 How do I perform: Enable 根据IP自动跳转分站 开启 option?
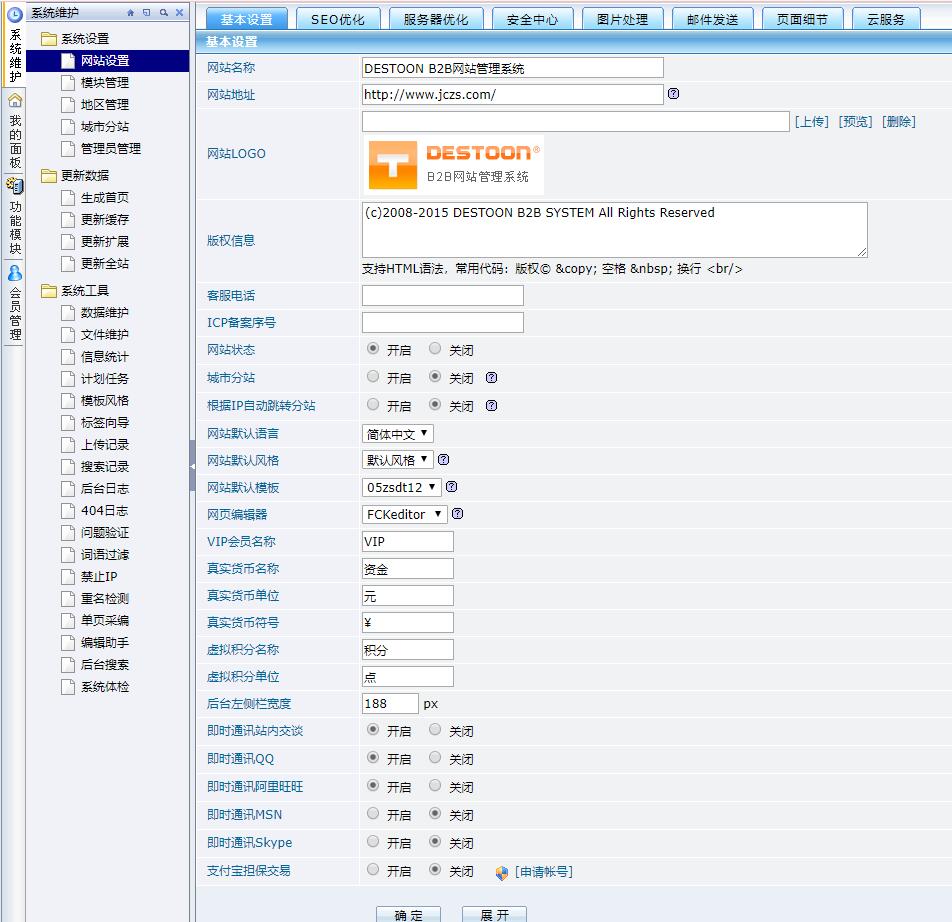pos(373,404)
